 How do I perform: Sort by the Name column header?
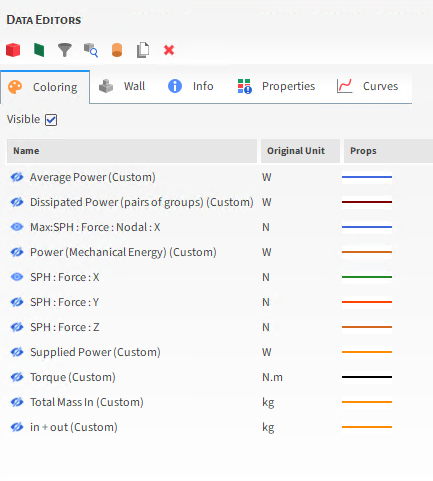coord(132,151)
